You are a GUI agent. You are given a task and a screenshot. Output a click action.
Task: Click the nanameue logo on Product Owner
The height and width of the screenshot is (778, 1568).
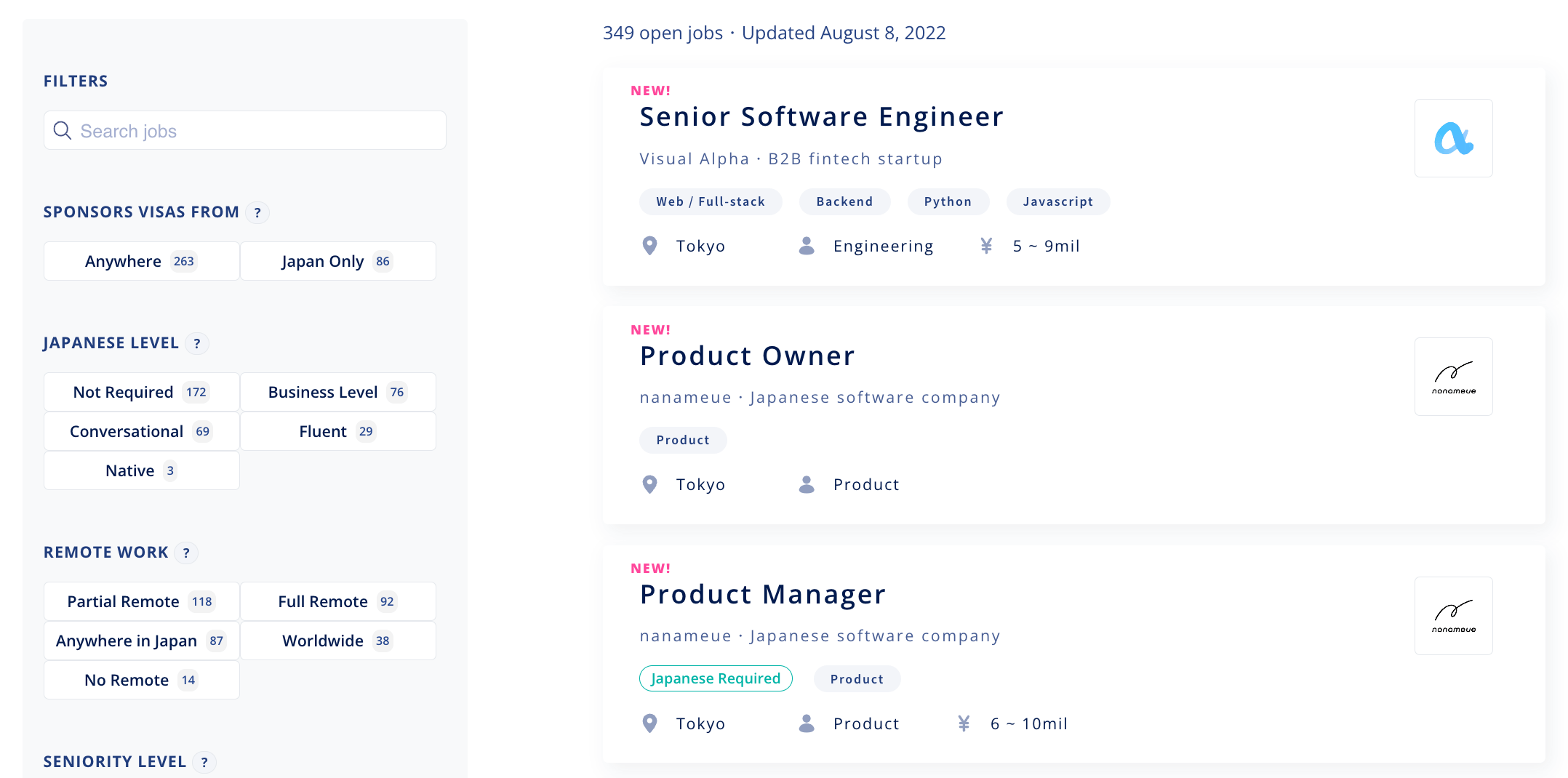pyautogui.click(x=1453, y=377)
